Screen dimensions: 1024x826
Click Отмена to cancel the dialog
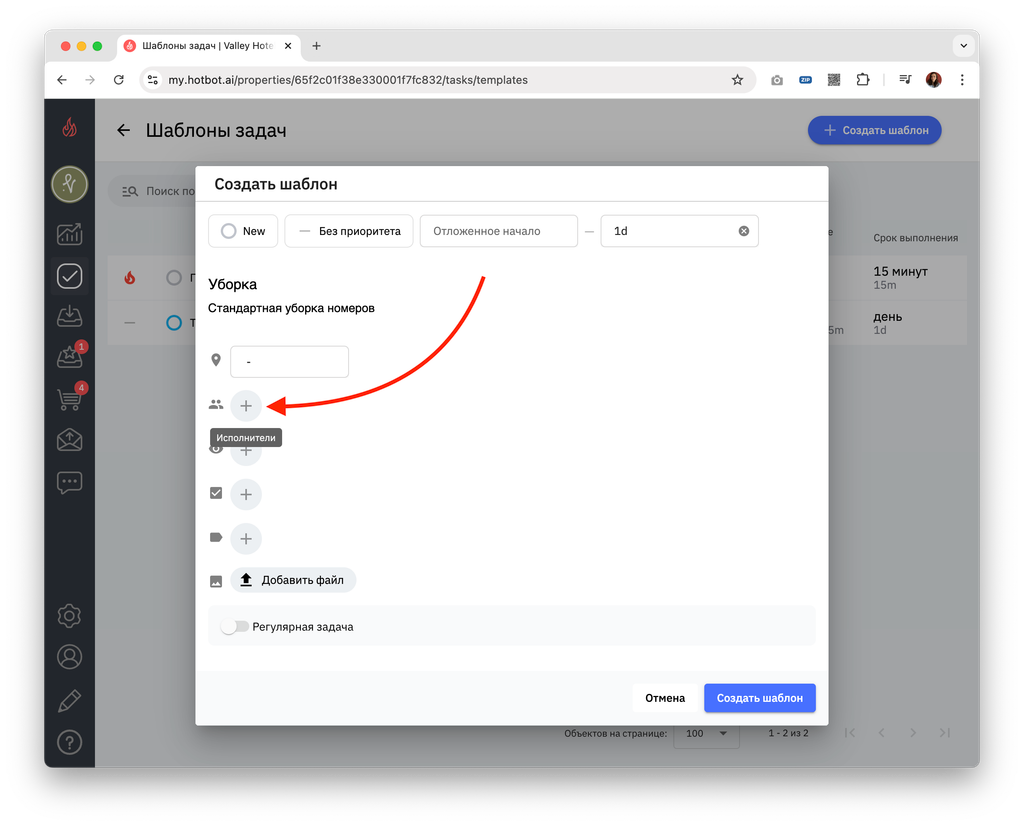point(665,698)
